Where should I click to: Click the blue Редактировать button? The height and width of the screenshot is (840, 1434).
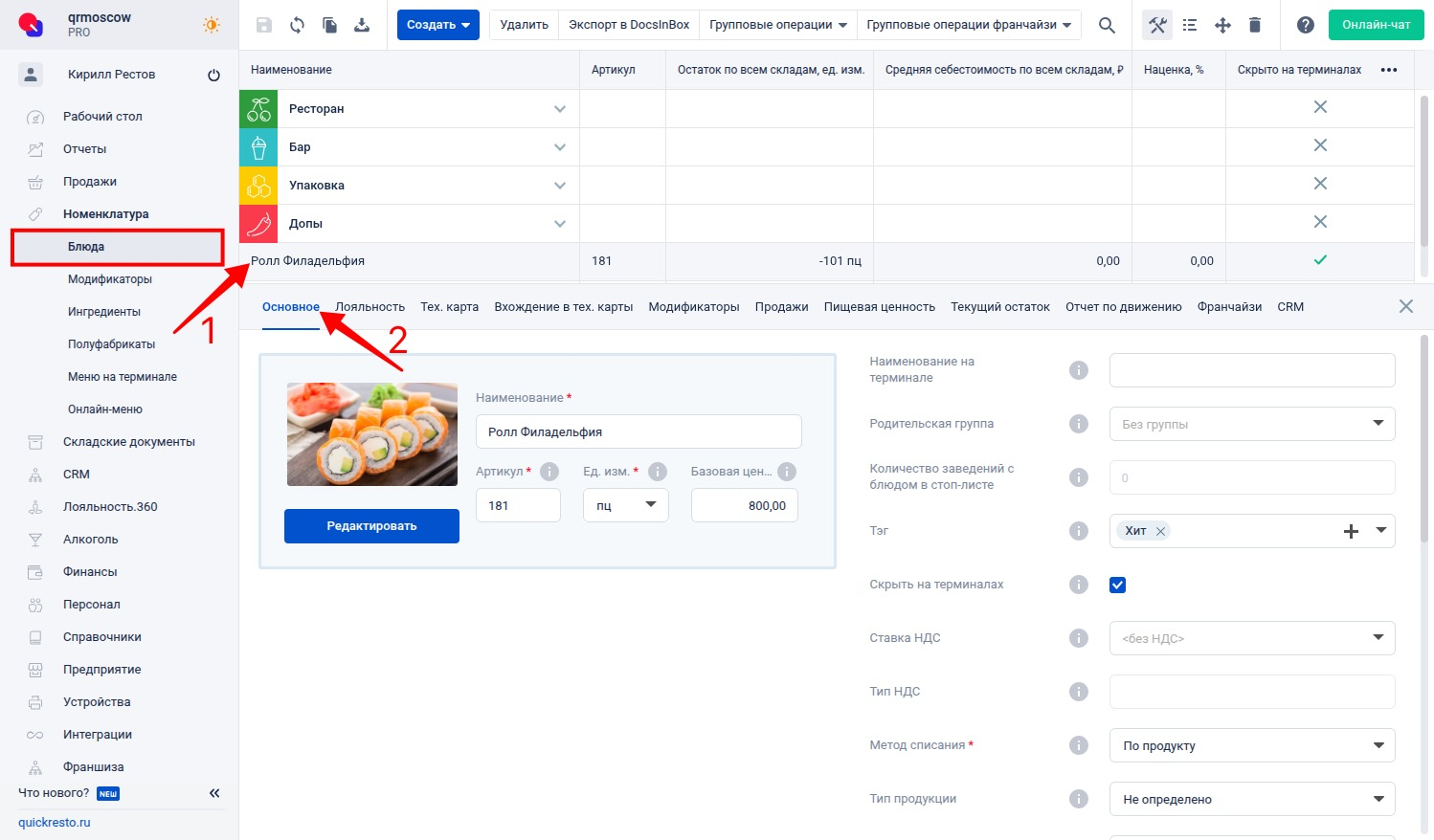coord(371,526)
